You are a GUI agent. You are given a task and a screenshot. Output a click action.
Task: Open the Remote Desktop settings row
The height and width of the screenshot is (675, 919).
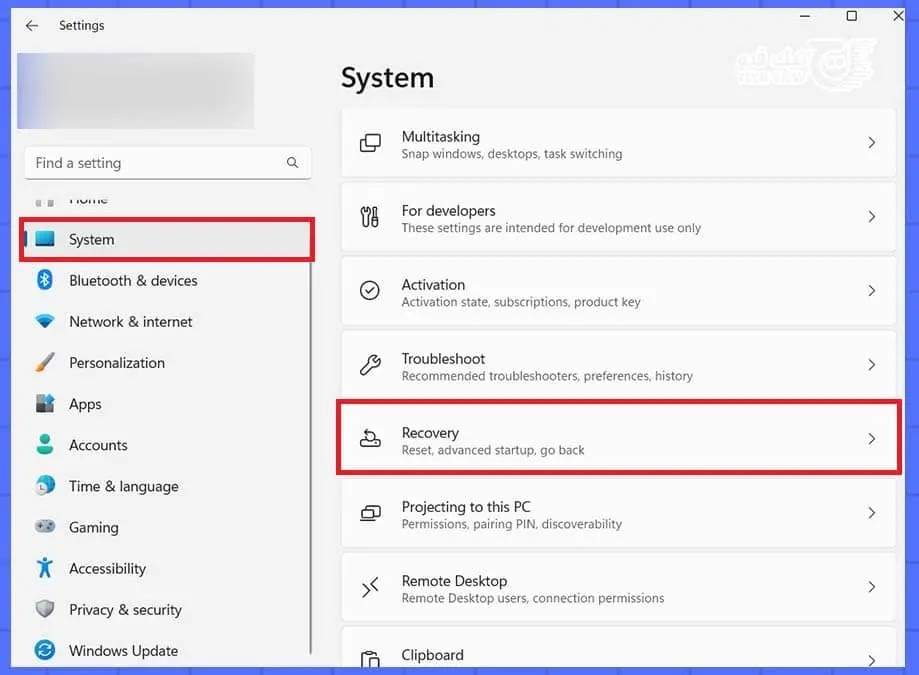[x=618, y=587]
